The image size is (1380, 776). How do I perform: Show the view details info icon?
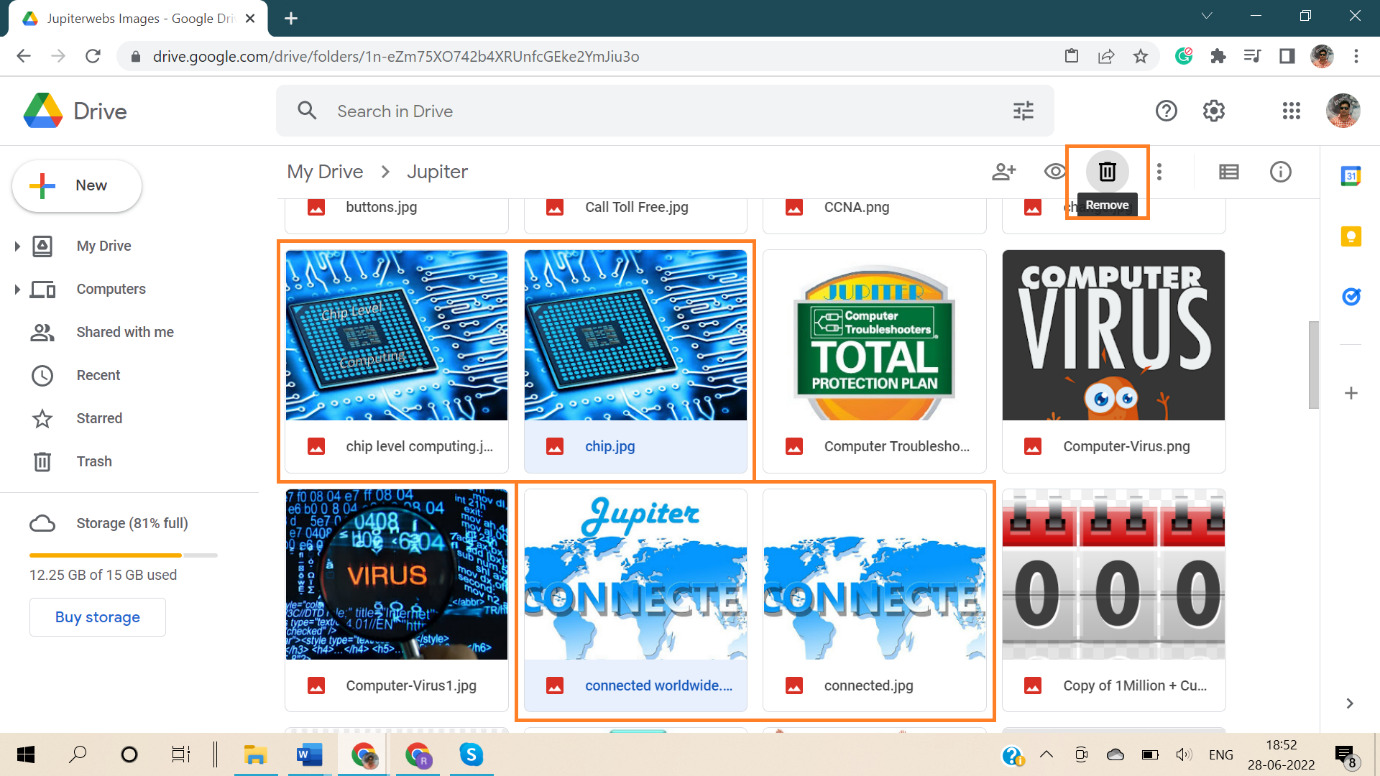[1281, 172]
